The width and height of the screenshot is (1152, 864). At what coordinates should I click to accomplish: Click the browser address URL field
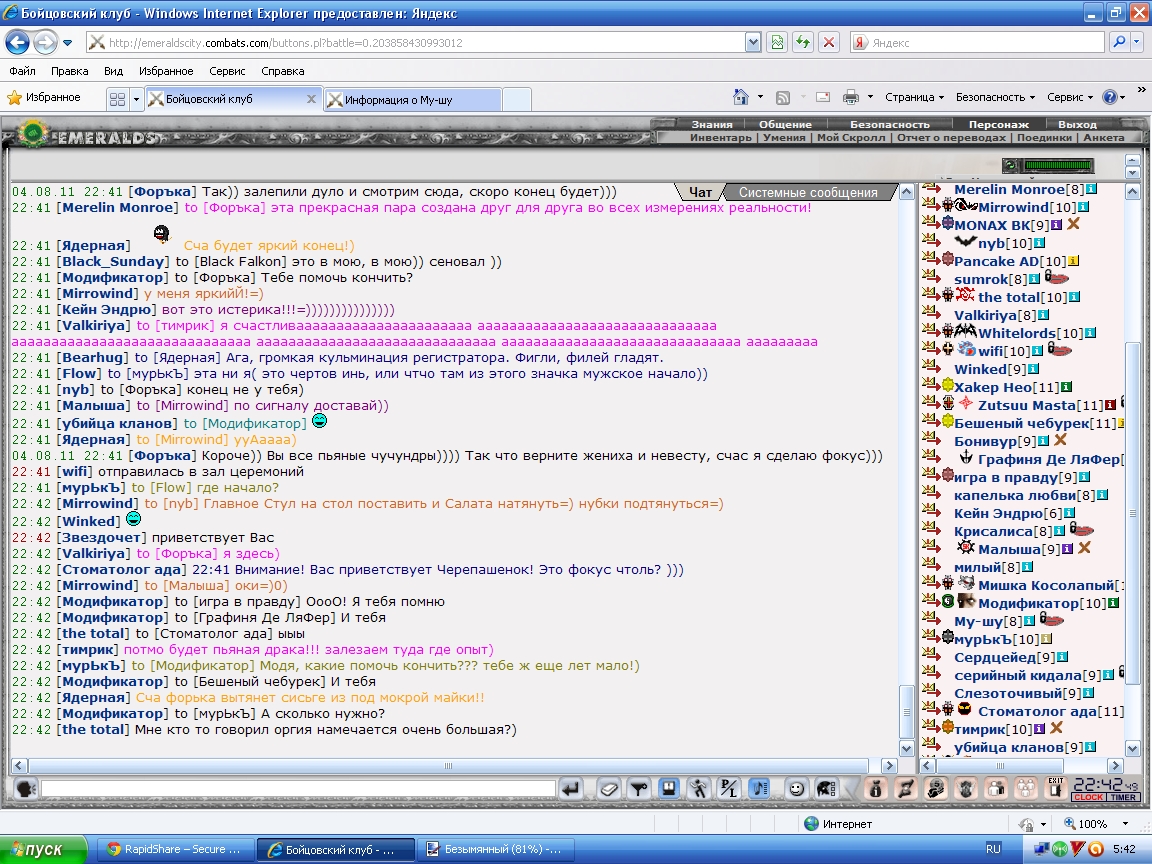click(422, 43)
